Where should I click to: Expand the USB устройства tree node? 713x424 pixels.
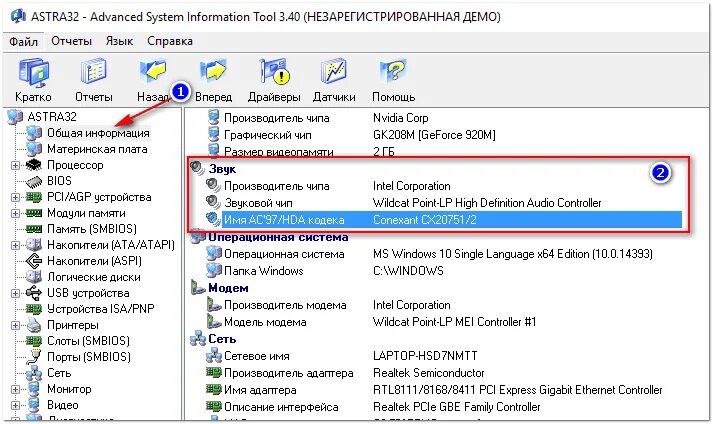click(15, 293)
